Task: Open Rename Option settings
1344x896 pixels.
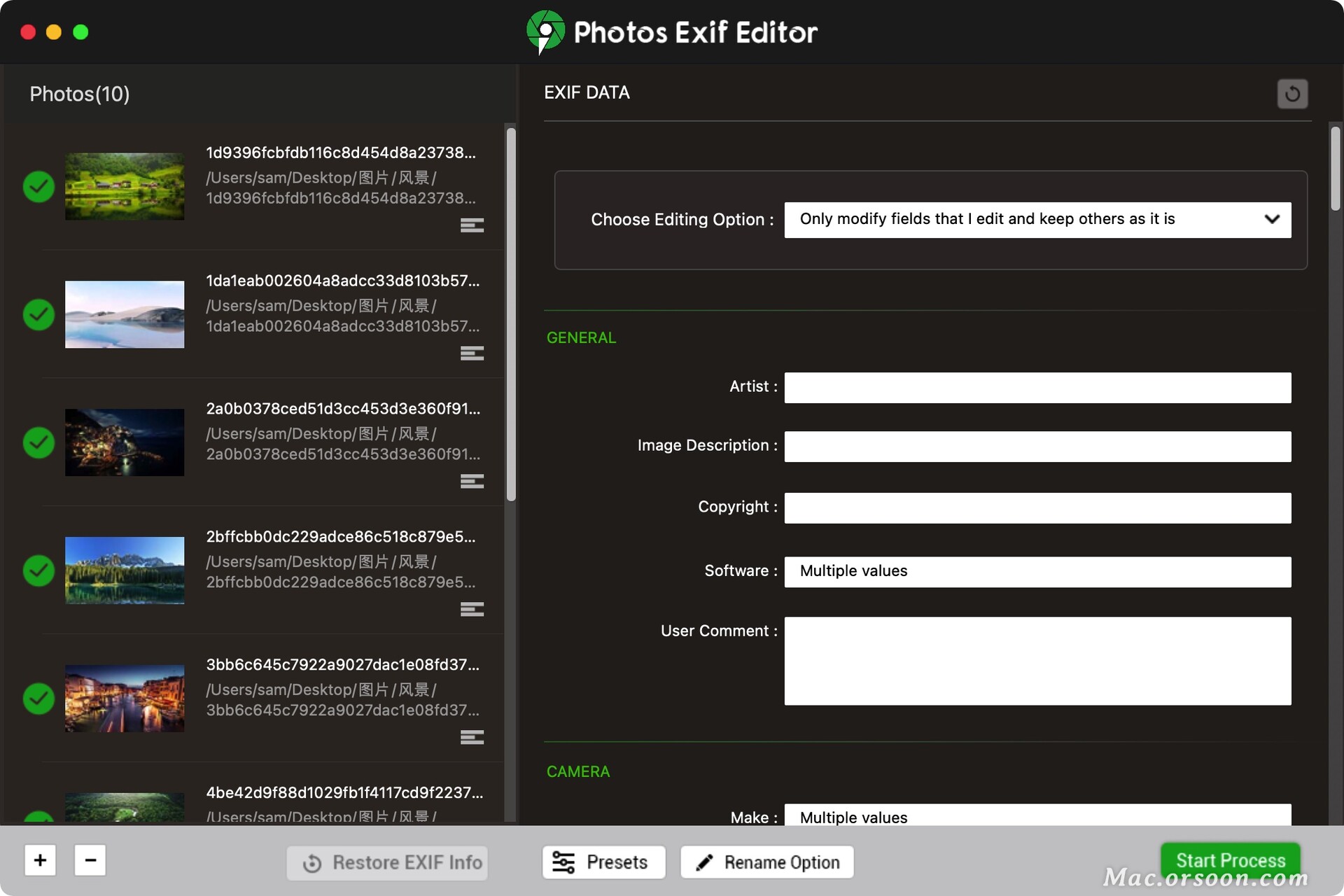Action: (x=767, y=862)
